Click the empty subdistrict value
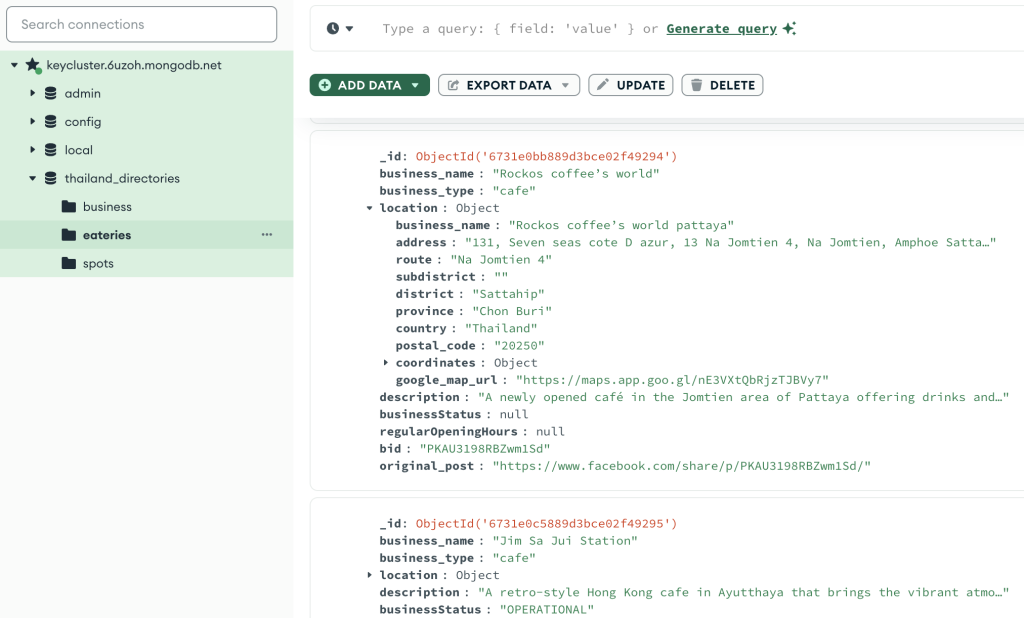This screenshot has width=1024, height=618. (501, 276)
